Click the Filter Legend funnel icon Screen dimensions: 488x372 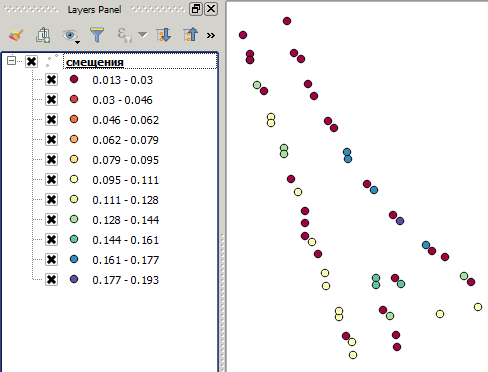97,35
